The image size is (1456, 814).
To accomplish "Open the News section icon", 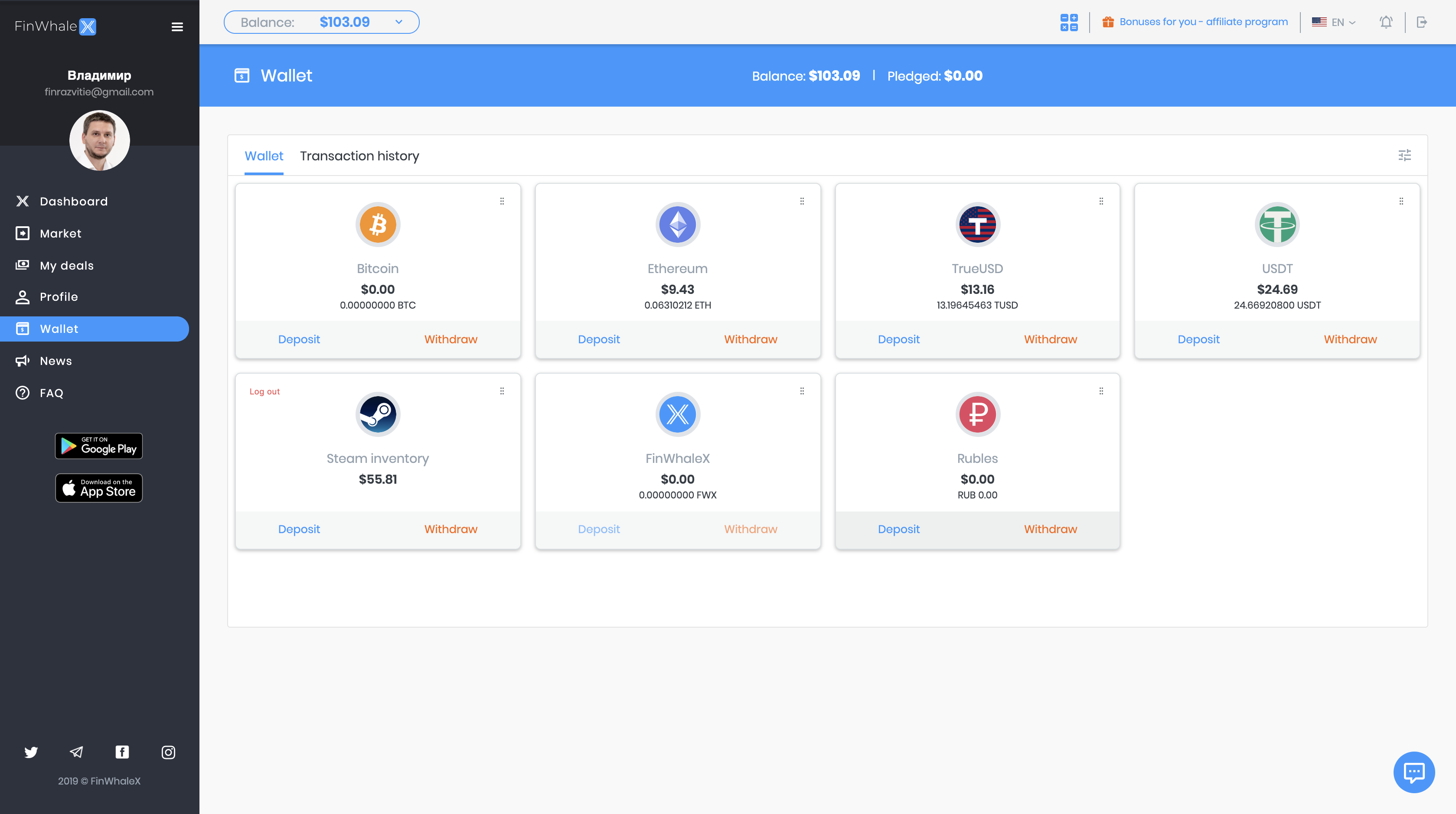I will pos(23,360).
